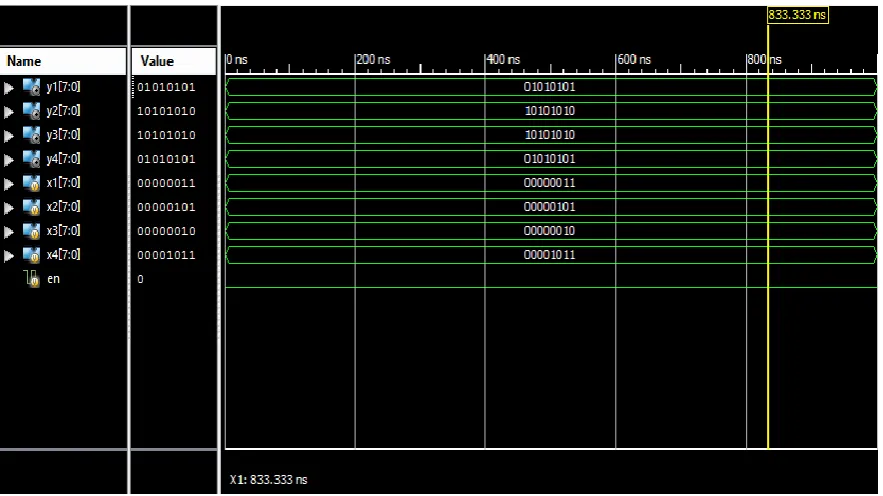Click value 01010101 in y1 row
This screenshot has height=496, width=883.
(x=166, y=87)
